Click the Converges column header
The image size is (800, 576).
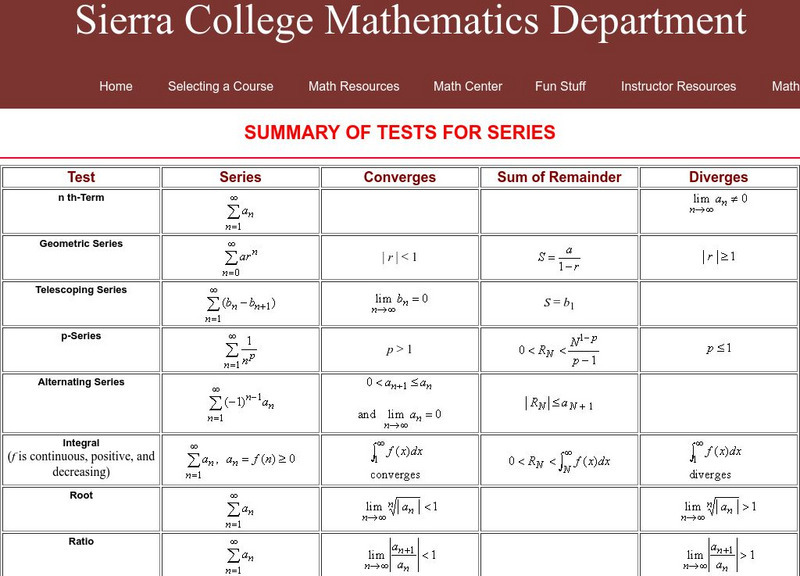pos(400,177)
